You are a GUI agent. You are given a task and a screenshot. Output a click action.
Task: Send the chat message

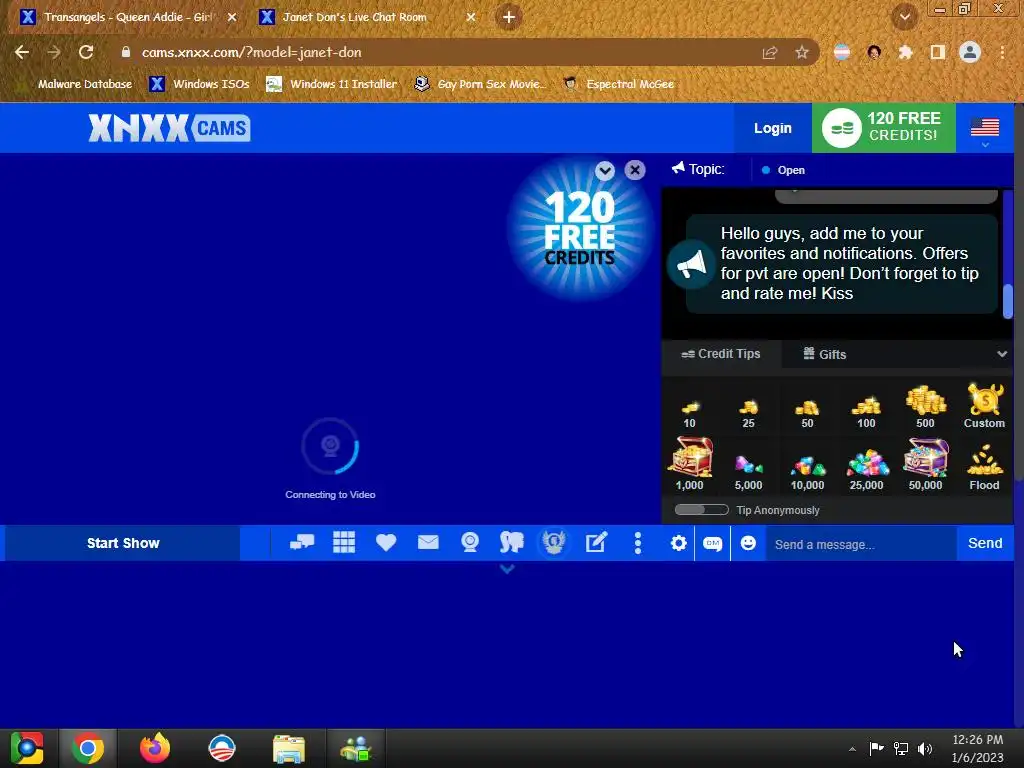(x=985, y=543)
